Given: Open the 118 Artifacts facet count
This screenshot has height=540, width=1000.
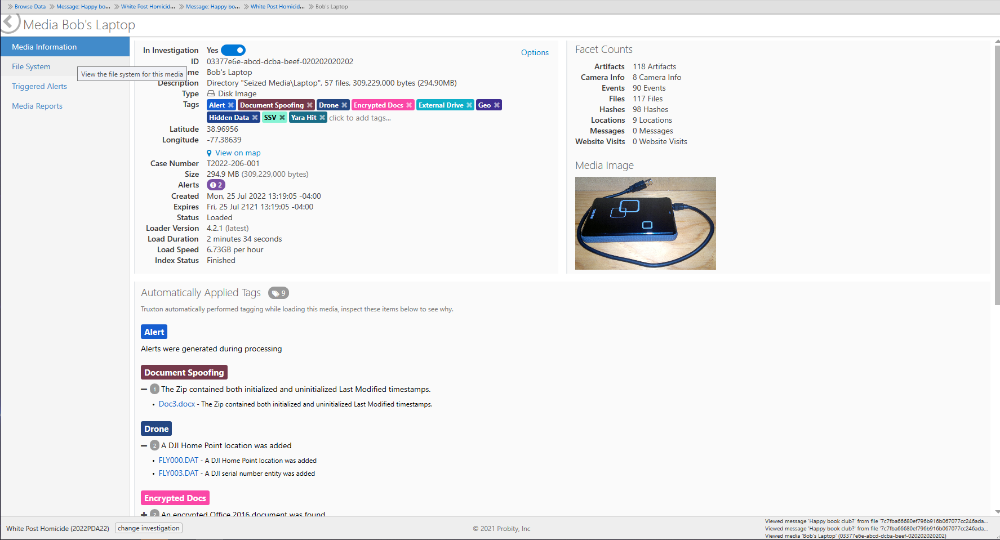Looking at the screenshot, I should tap(654, 66).
